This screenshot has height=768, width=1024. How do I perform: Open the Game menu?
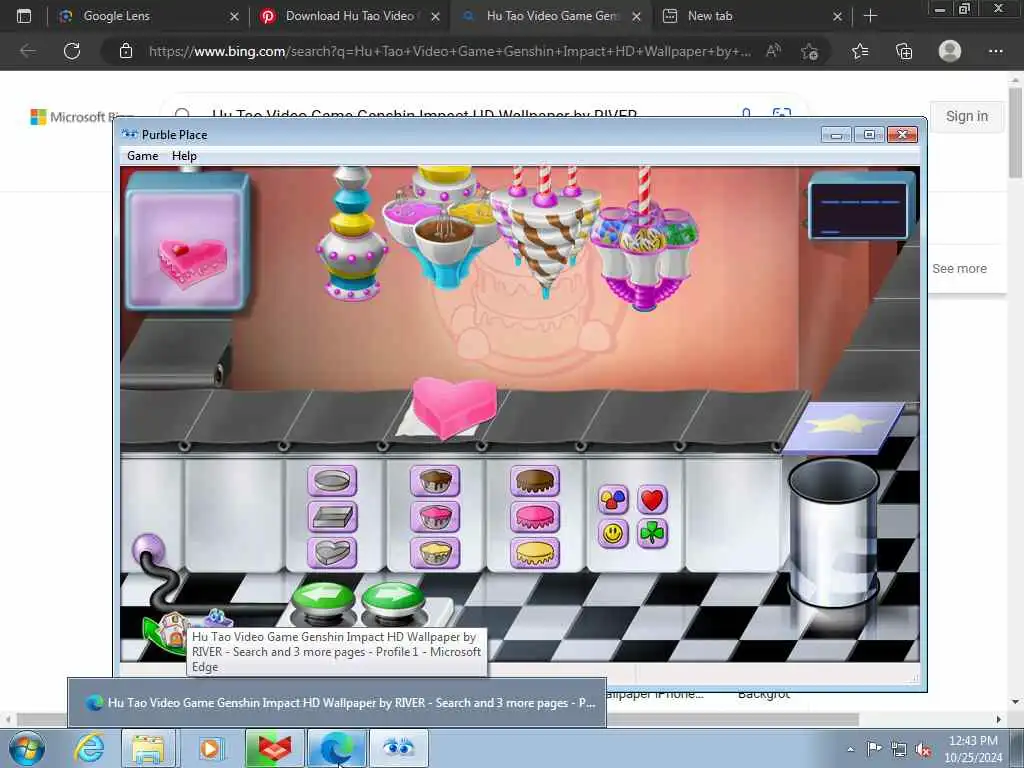[x=142, y=156]
